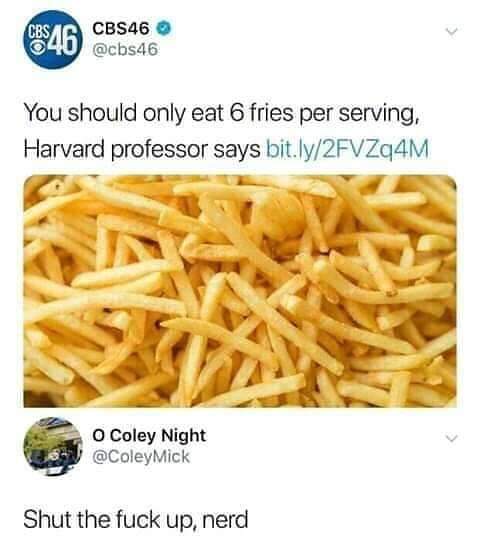
Task: Open the bit.ly/2FVZq4M link
Action: 348,149
